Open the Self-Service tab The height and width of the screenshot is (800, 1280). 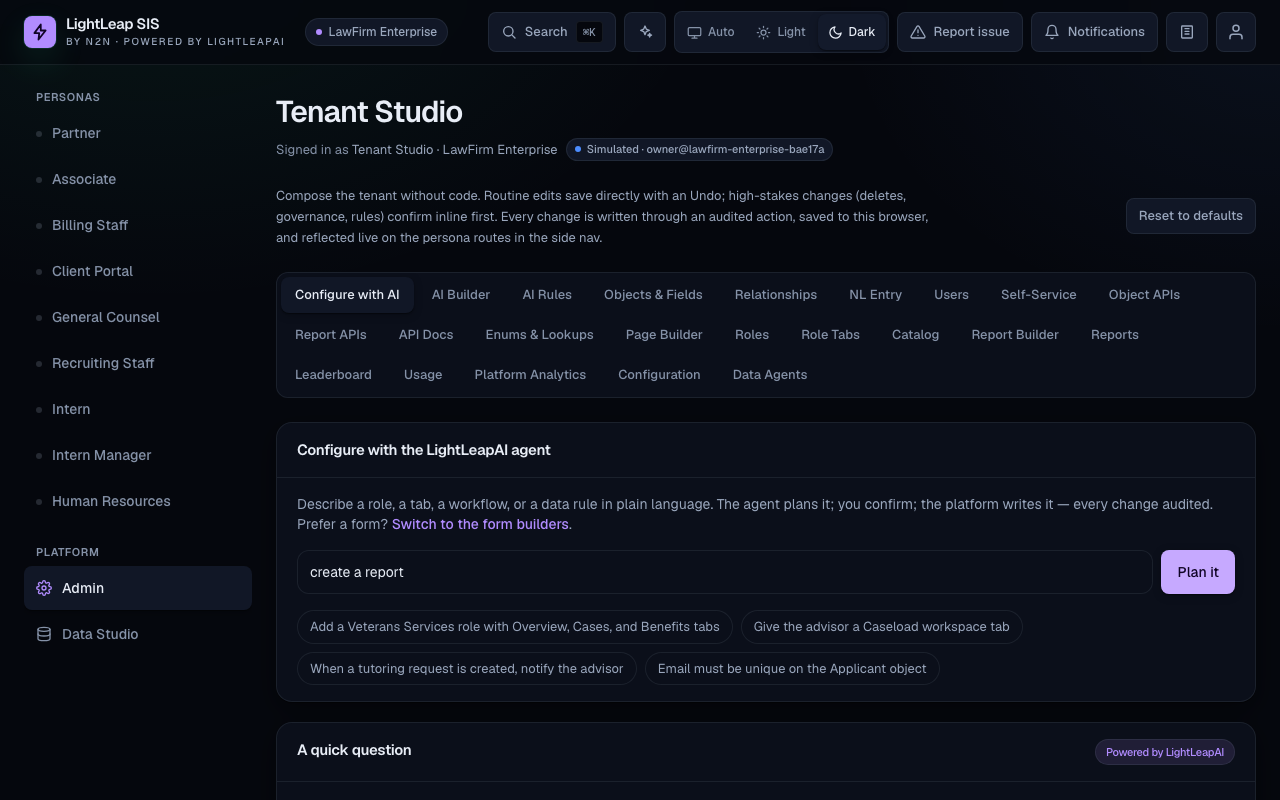(x=1039, y=295)
